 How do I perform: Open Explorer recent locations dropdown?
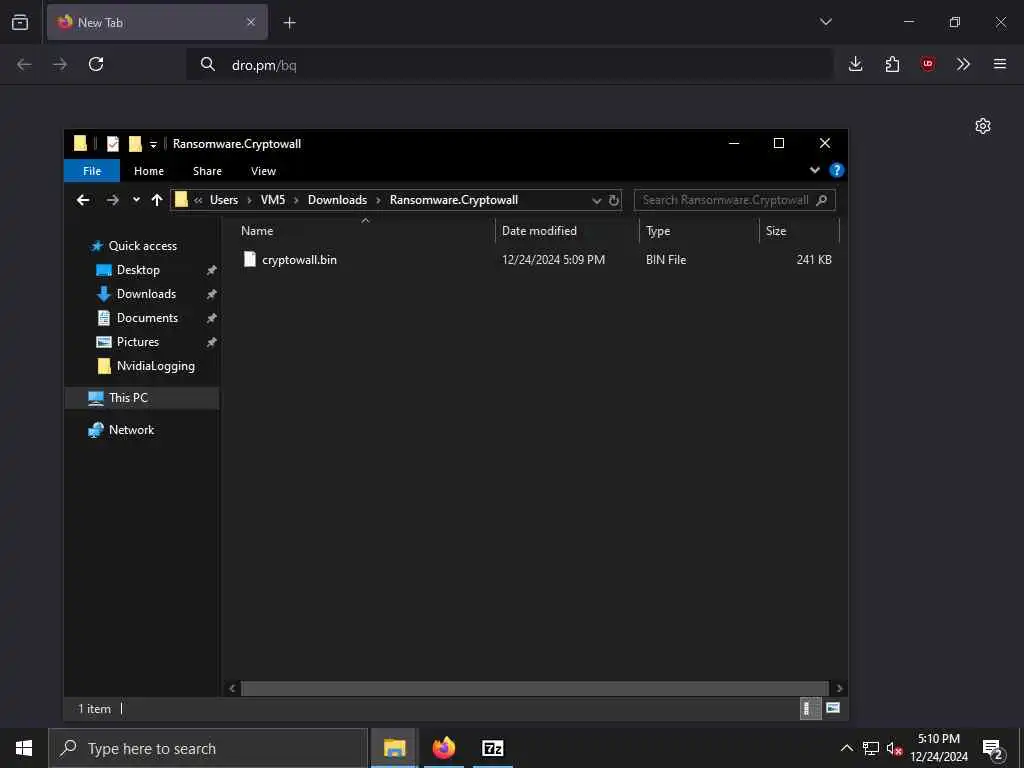point(136,200)
